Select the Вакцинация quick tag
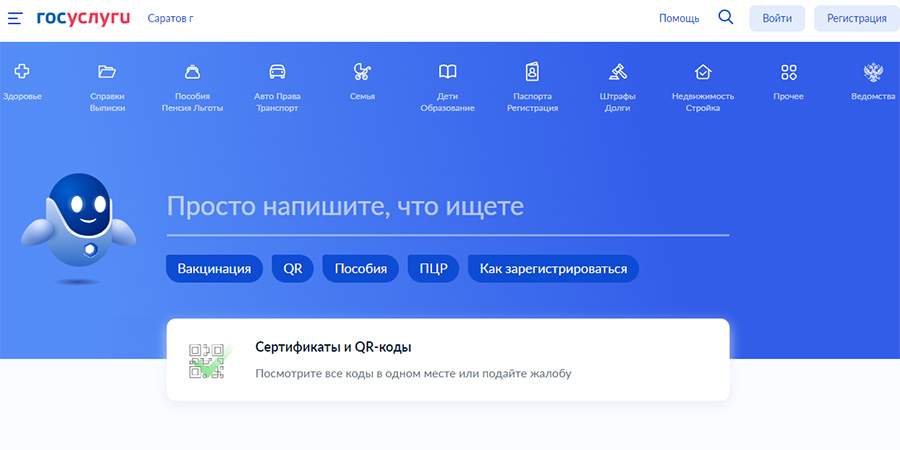The image size is (900, 450). 214,269
